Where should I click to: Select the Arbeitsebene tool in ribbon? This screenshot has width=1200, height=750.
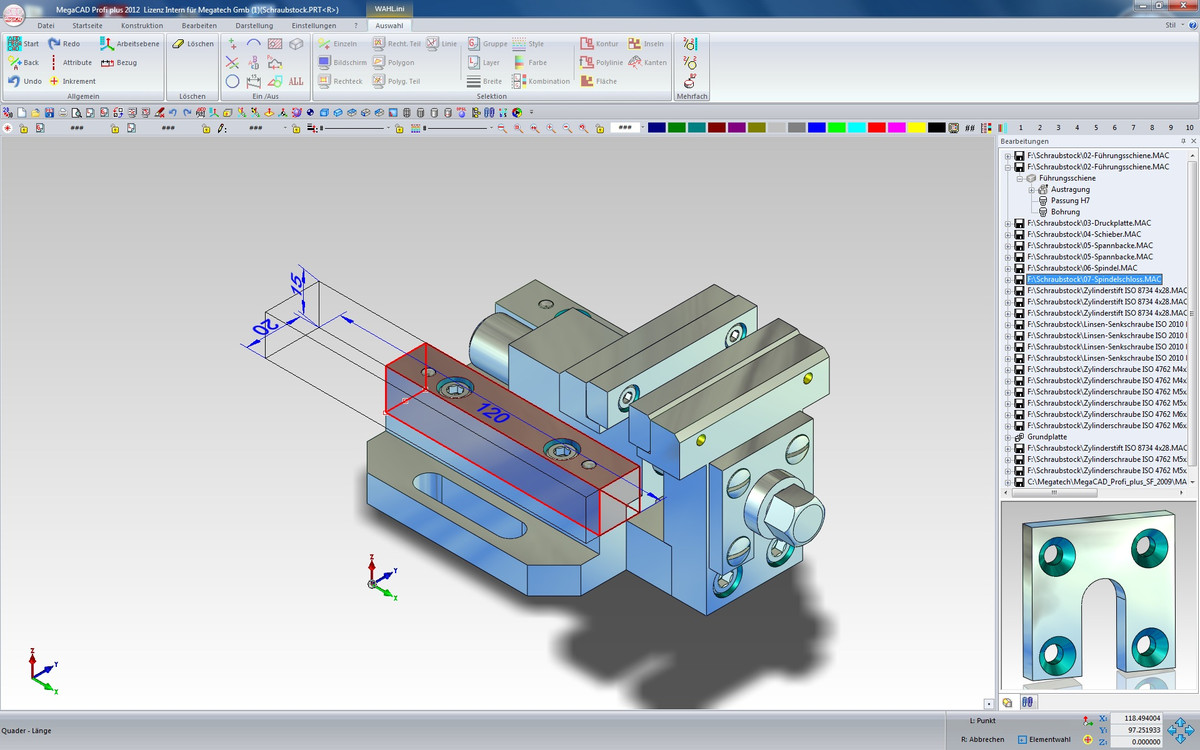[x=107, y=44]
